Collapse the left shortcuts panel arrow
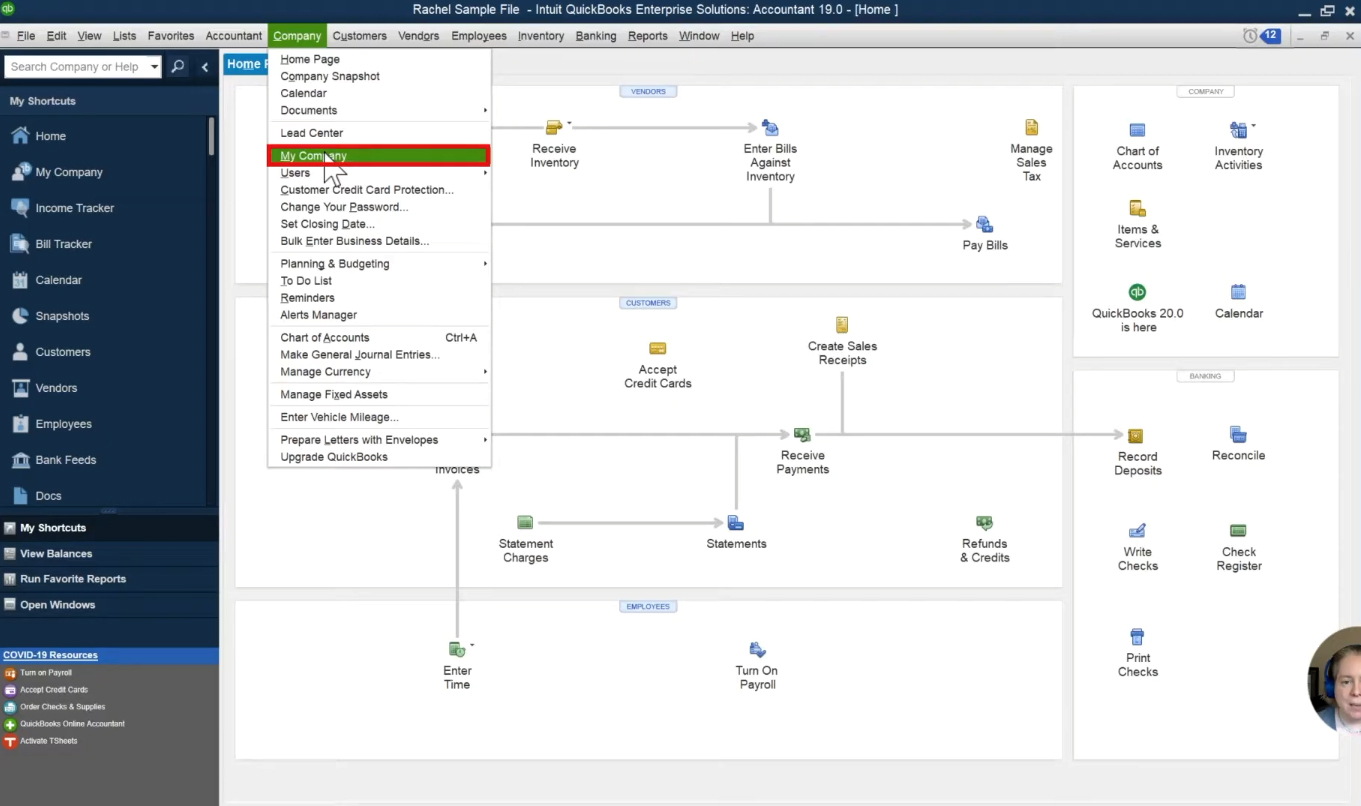This screenshot has width=1361, height=806. tap(205, 67)
